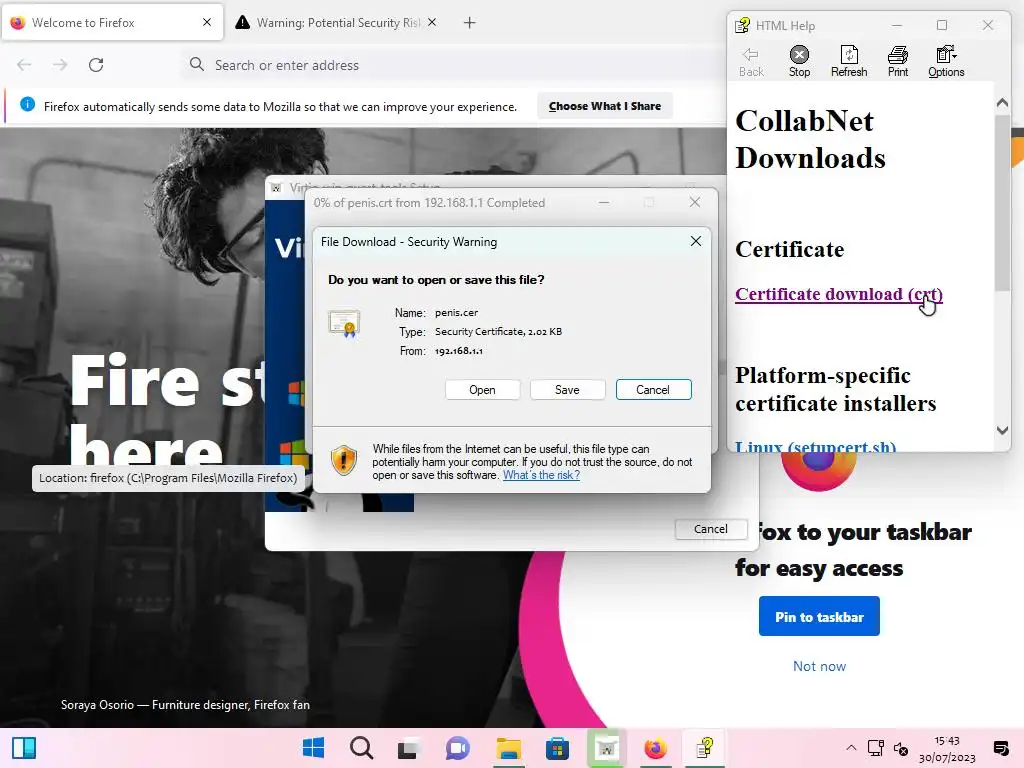Click the network icon in system tray
The width and height of the screenshot is (1024, 768).
[875, 748]
